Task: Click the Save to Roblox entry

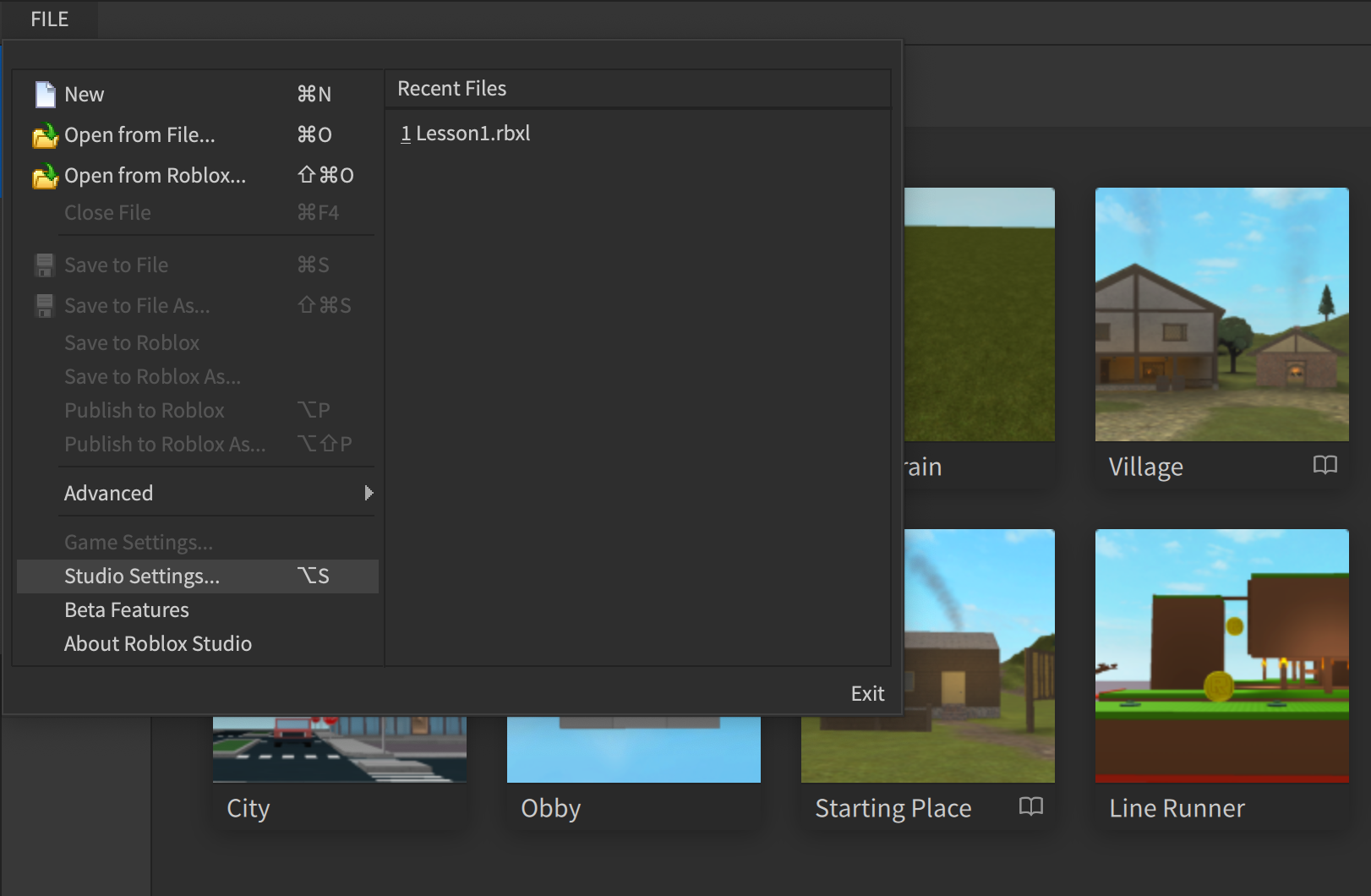Action: point(198,342)
